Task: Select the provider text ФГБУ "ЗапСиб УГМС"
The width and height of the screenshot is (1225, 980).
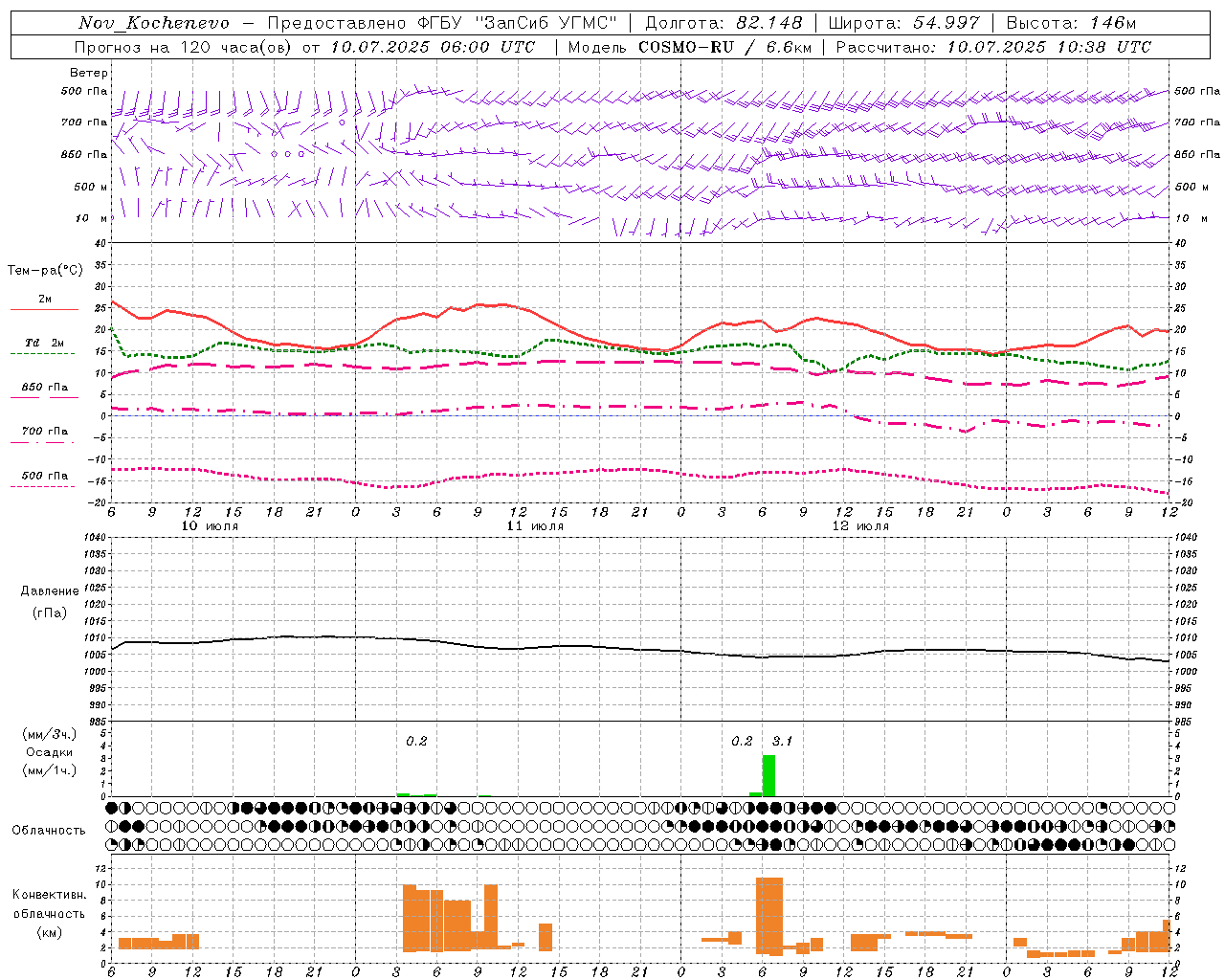Action: [x=518, y=23]
